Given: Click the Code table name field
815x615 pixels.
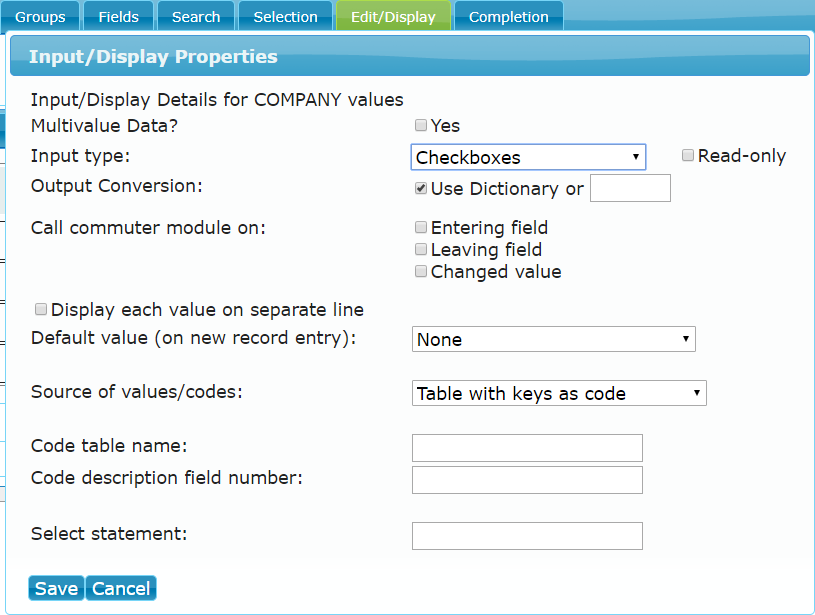Looking at the screenshot, I should pos(527,448).
